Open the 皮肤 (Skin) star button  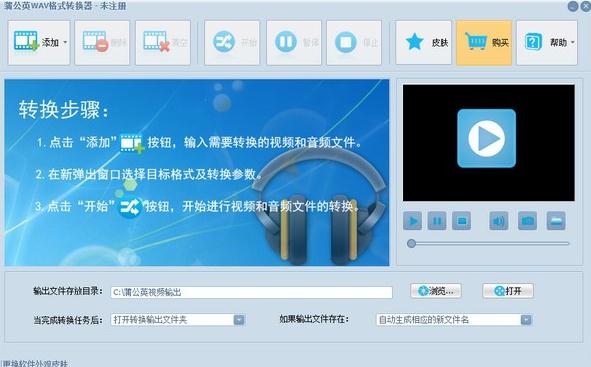pyautogui.click(x=423, y=43)
